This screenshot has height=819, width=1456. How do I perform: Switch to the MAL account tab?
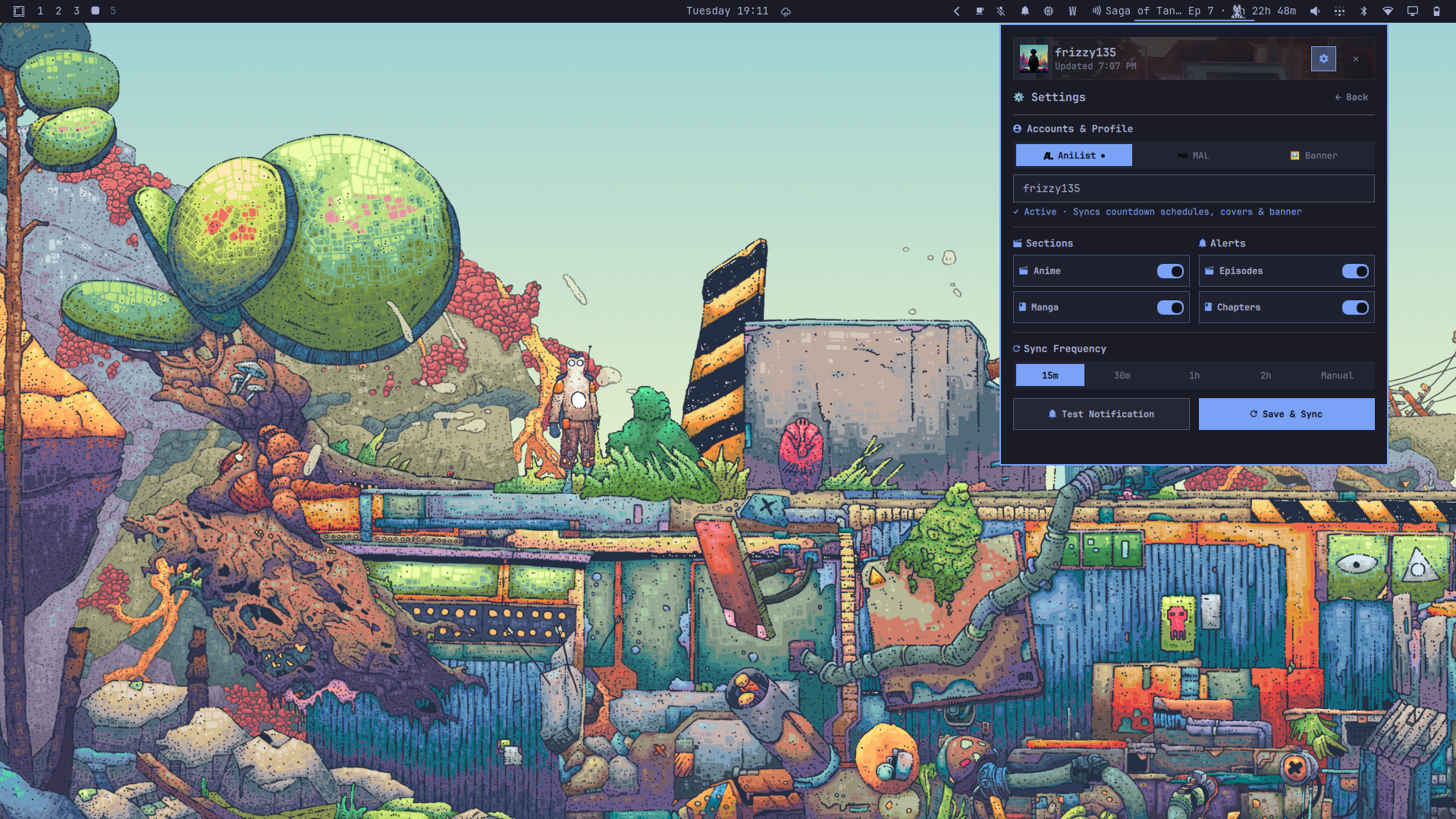click(x=1194, y=155)
